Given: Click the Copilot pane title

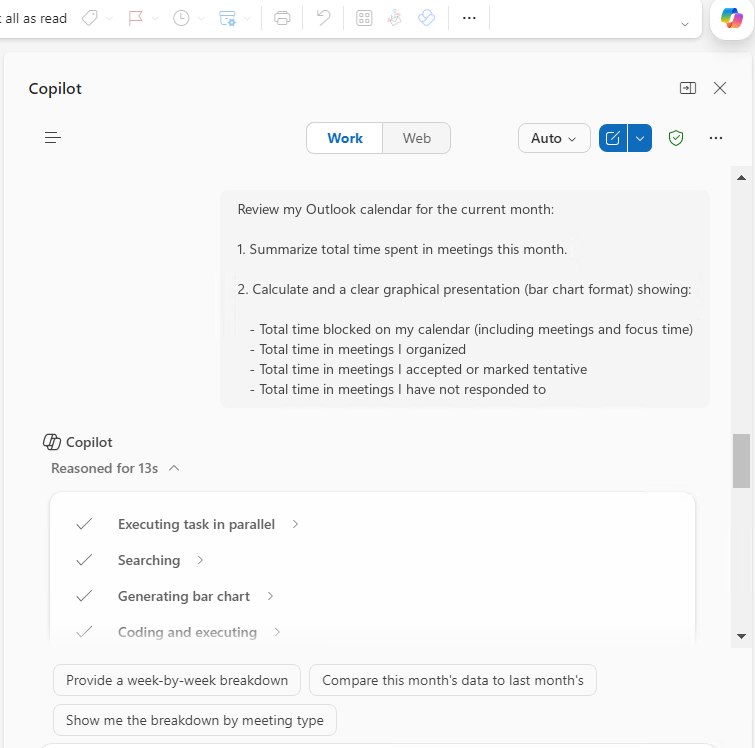Looking at the screenshot, I should point(55,89).
